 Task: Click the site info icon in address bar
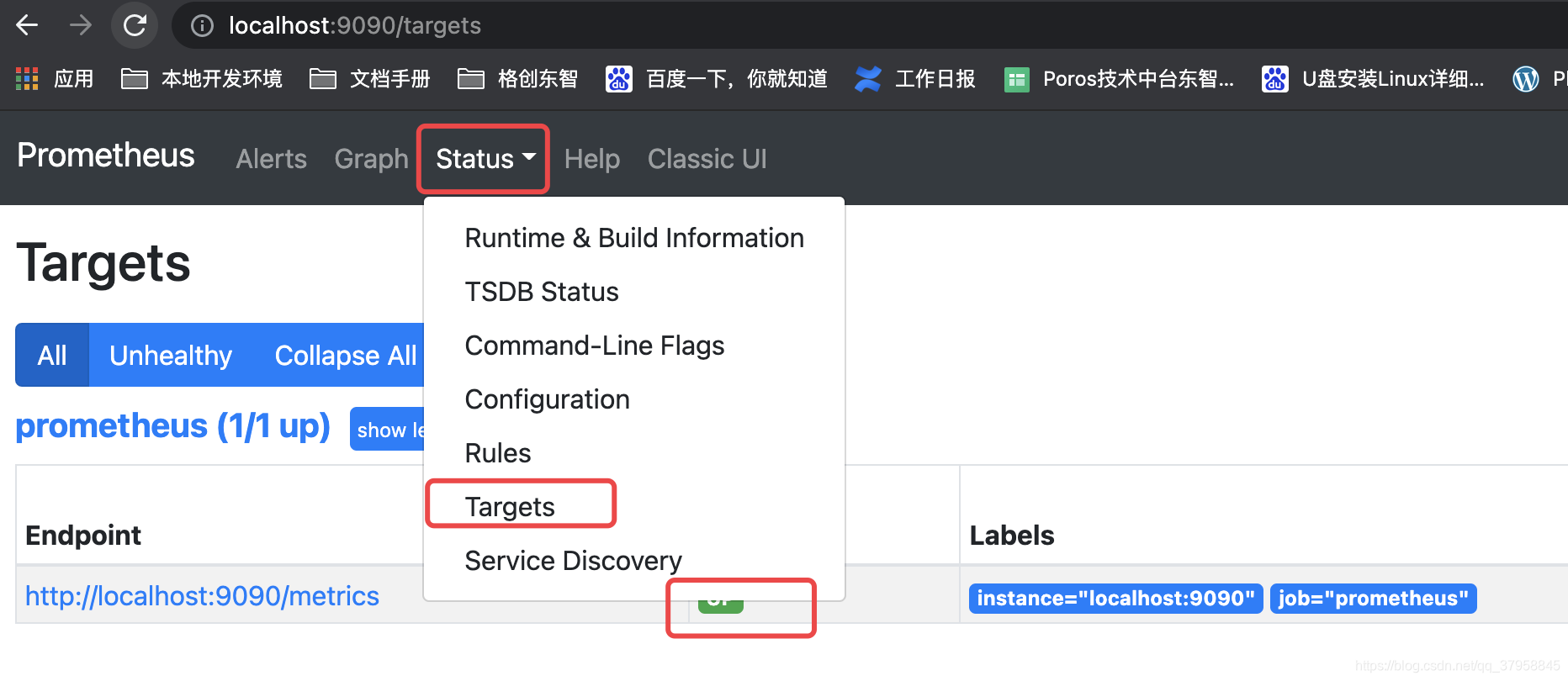pyautogui.click(x=202, y=26)
